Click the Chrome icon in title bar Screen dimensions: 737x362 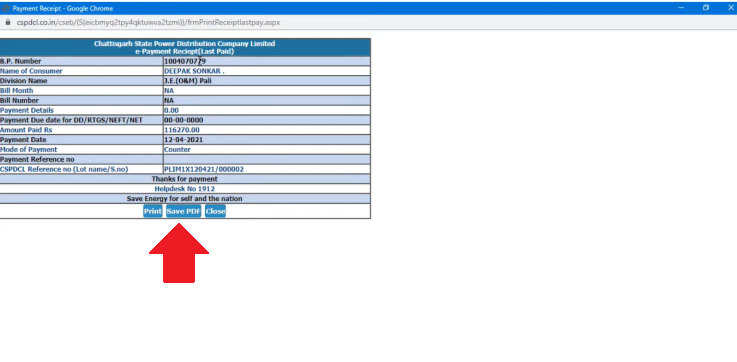coord(5,8)
